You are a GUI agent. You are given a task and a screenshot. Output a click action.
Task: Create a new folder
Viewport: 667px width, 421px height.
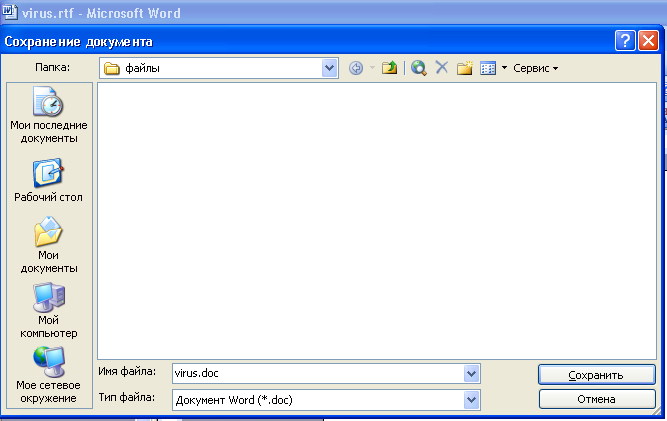coord(465,68)
